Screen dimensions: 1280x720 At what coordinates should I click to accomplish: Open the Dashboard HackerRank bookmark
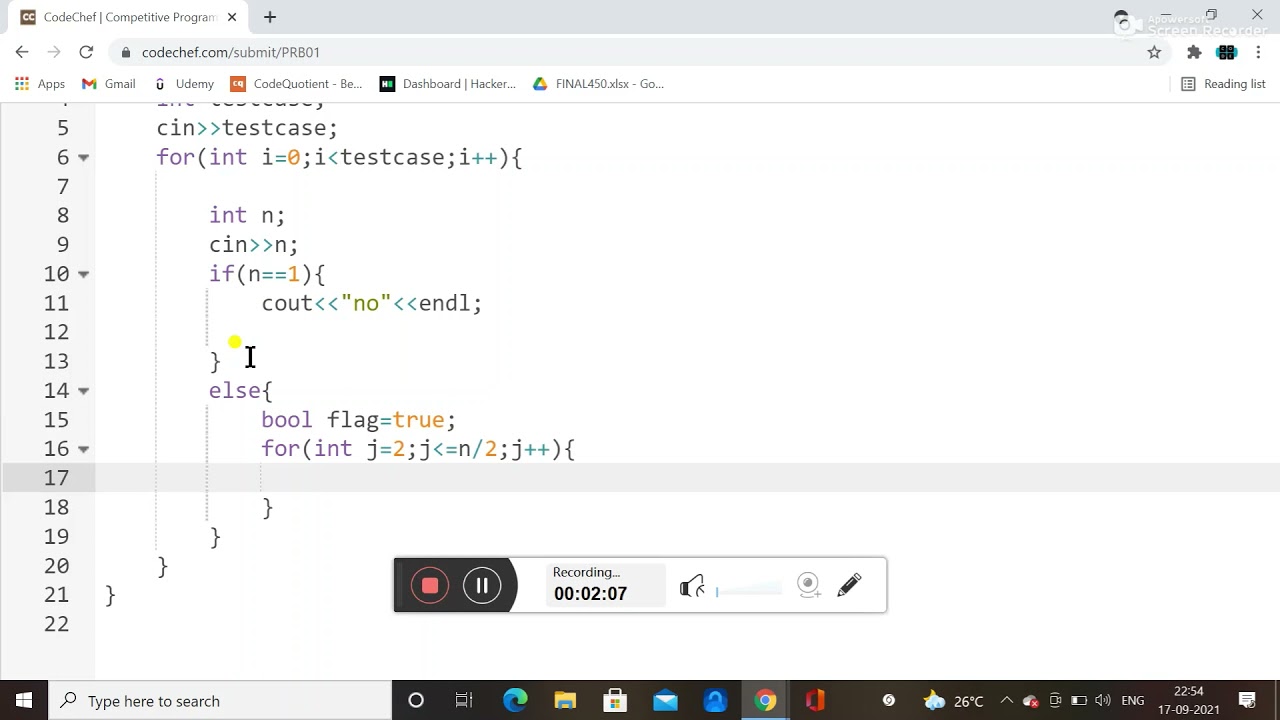[x=448, y=84]
